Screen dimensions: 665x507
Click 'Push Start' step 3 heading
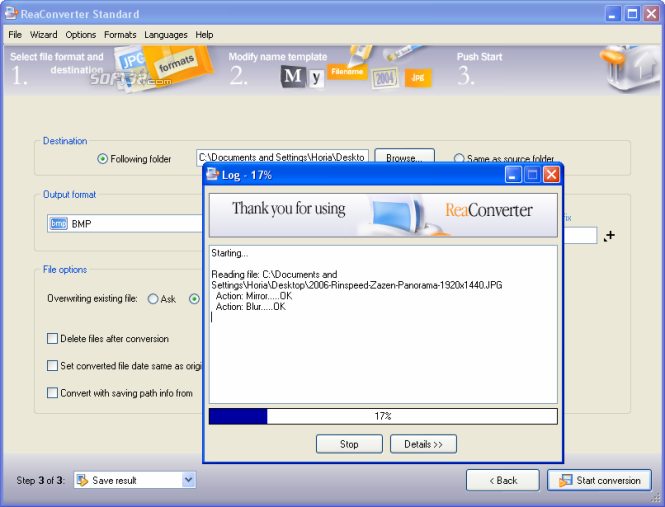479,57
